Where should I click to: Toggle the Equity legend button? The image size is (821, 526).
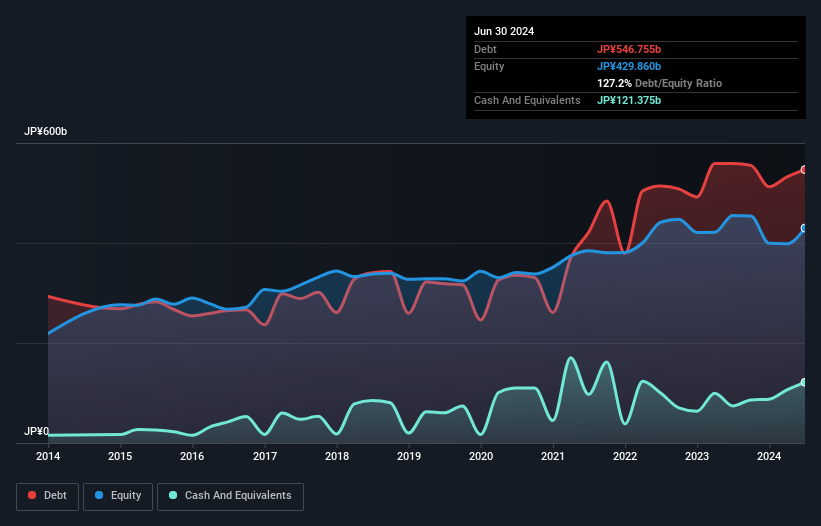click(x=118, y=496)
